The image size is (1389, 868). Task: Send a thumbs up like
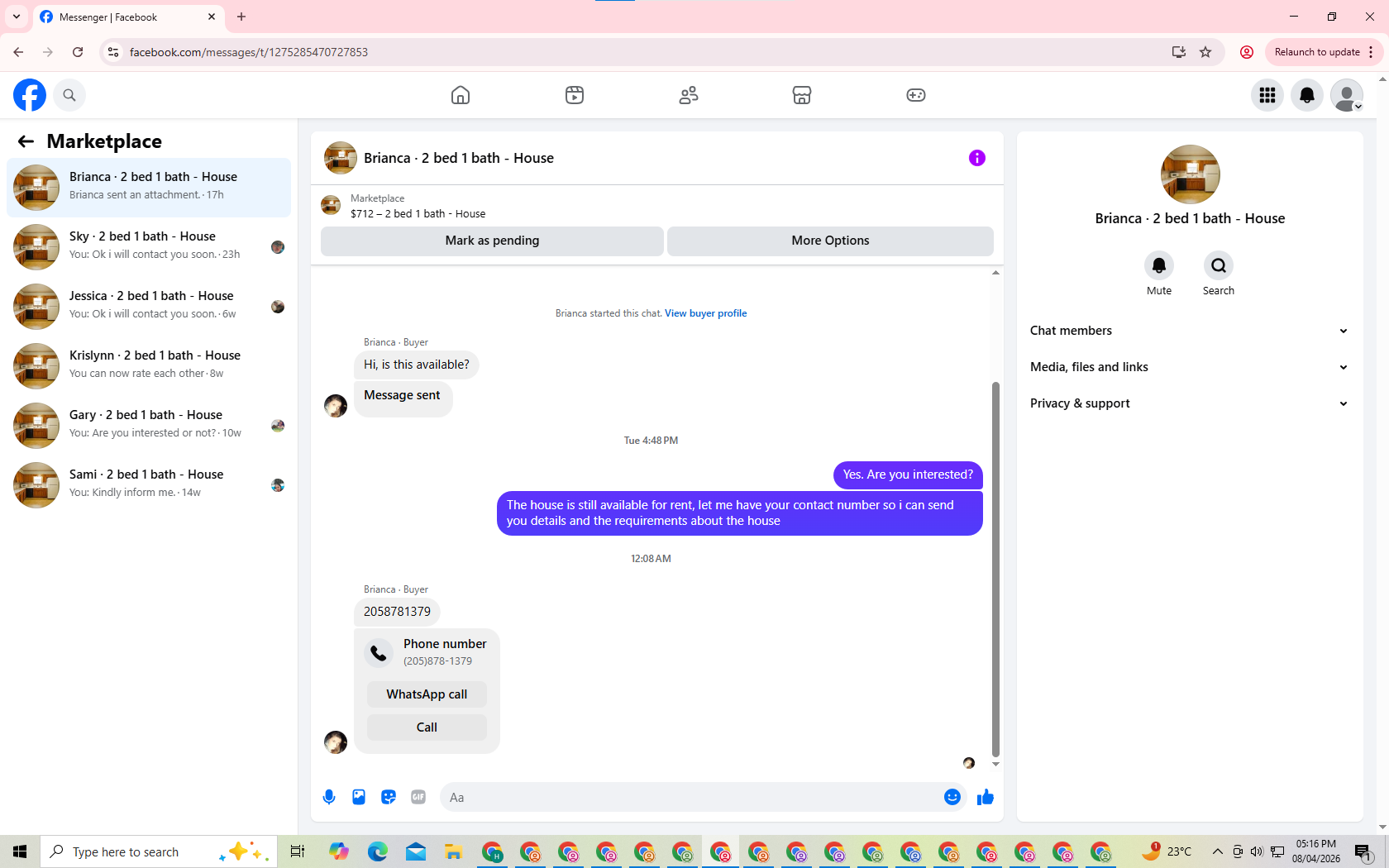(986, 797)
